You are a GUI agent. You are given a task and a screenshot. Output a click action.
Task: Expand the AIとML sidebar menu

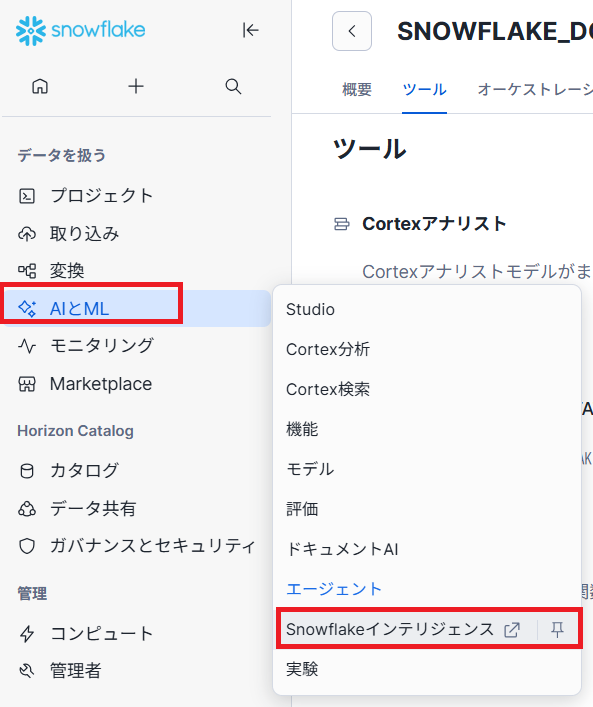135,309
